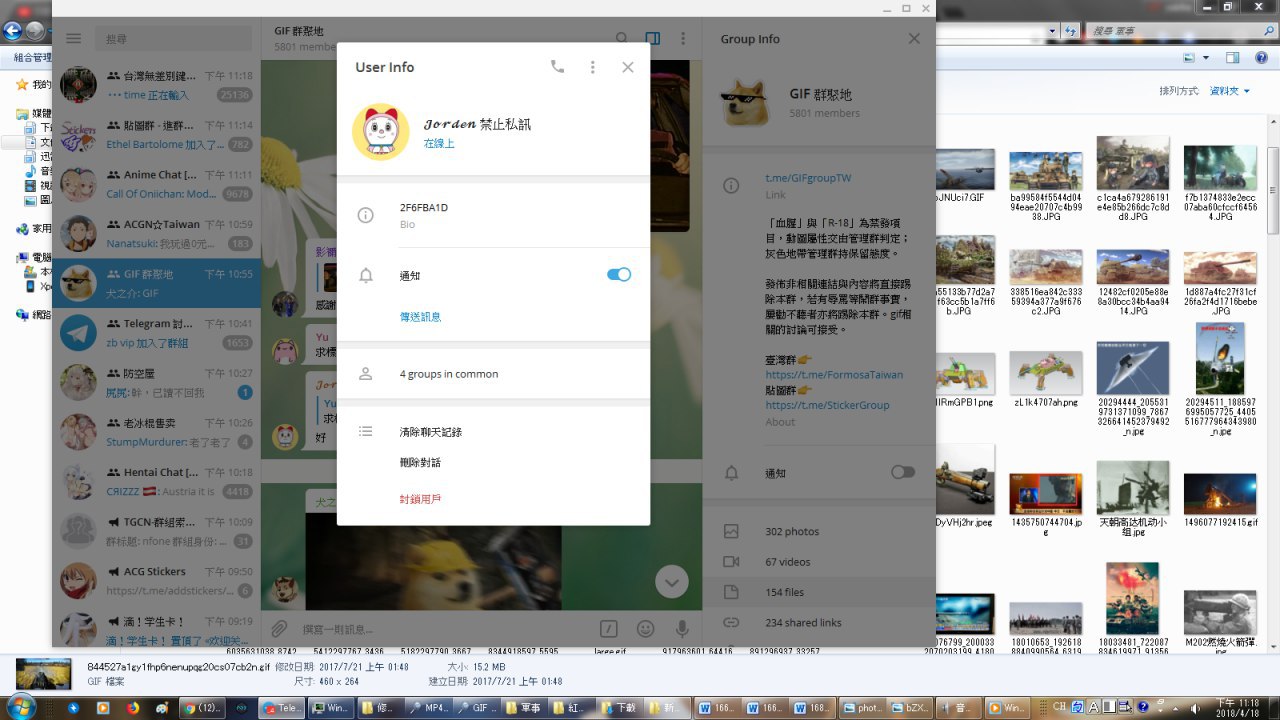
Task: Open 154 files in Group Info
Action: [784, 592]
